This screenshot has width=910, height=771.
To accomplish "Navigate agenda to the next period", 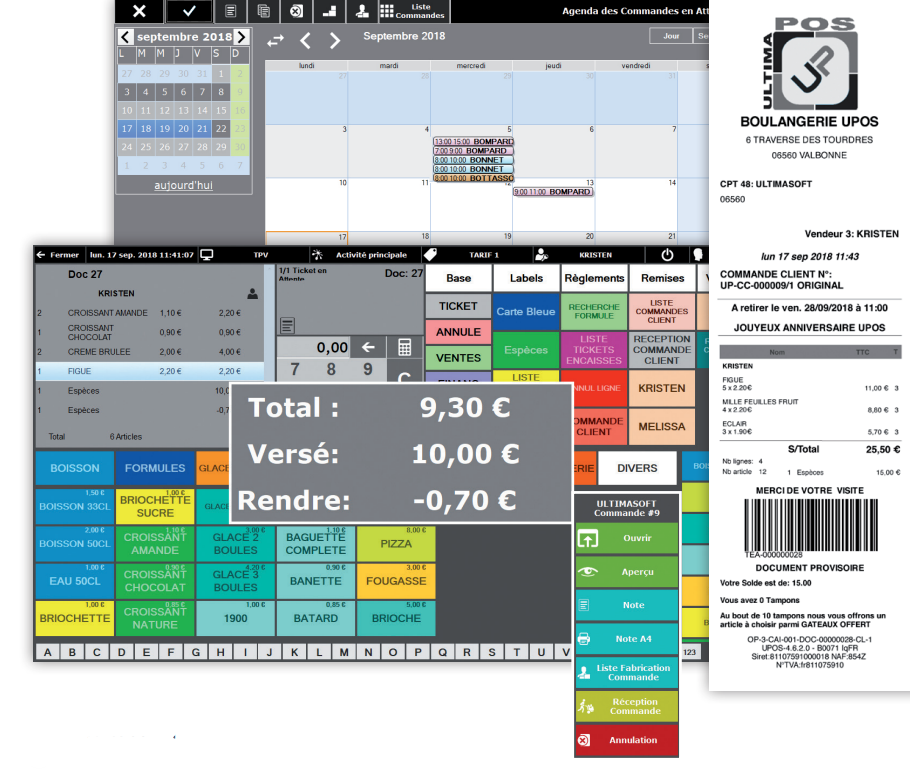I will (335, 41).
